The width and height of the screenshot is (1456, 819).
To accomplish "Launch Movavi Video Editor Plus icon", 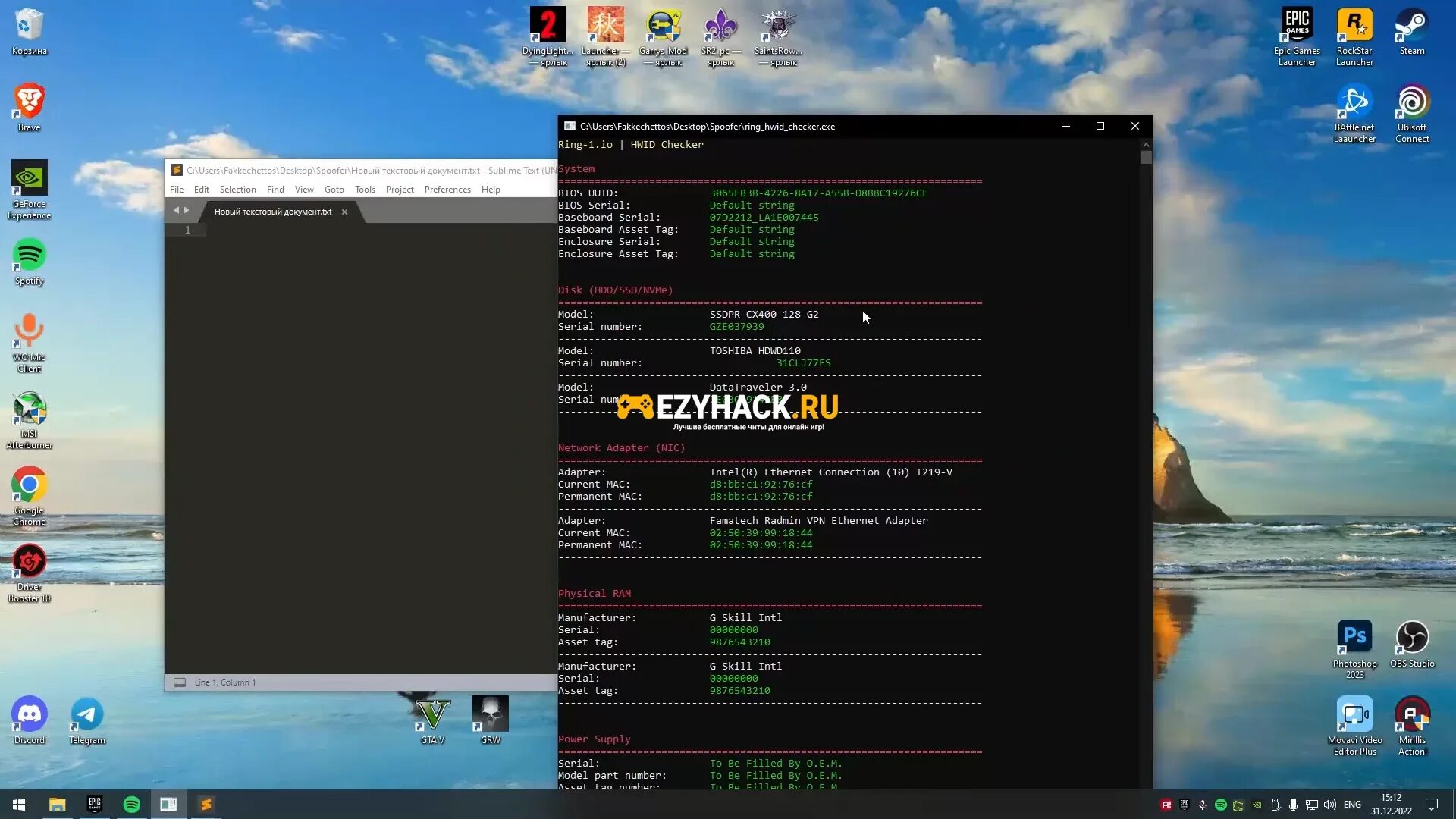I will (x=1354, y=726).
